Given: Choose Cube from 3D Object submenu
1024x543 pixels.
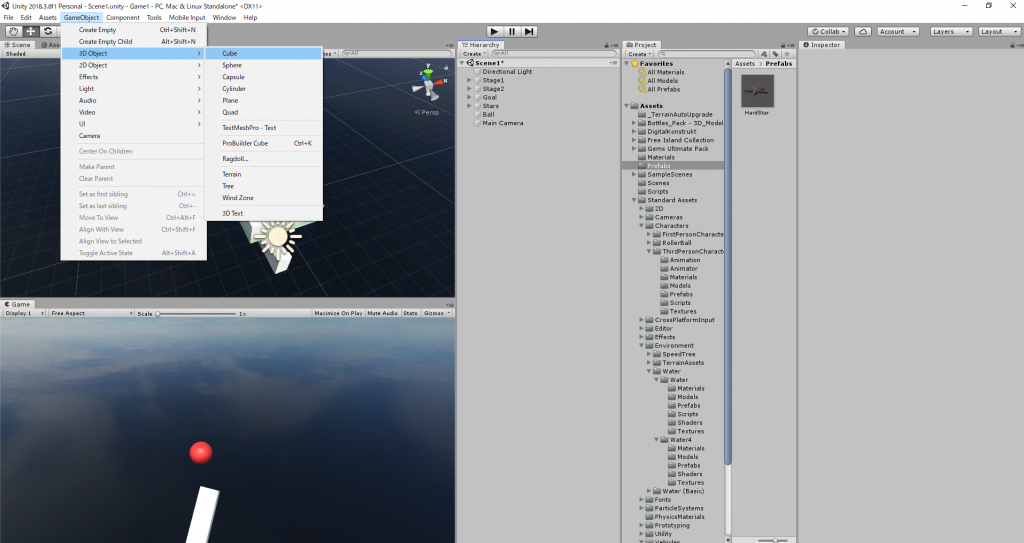Looking at the screenshot, I should point(263,54).
